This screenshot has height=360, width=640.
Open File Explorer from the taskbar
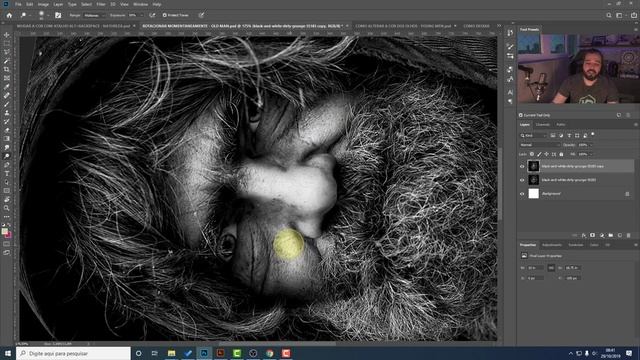pyautogui.click(x=171, y=353)
